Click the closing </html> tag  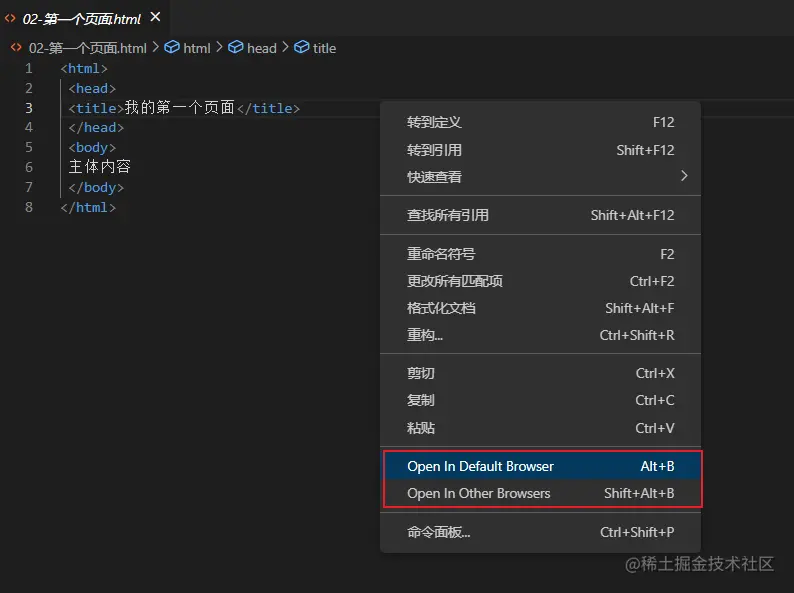point(88,207)
